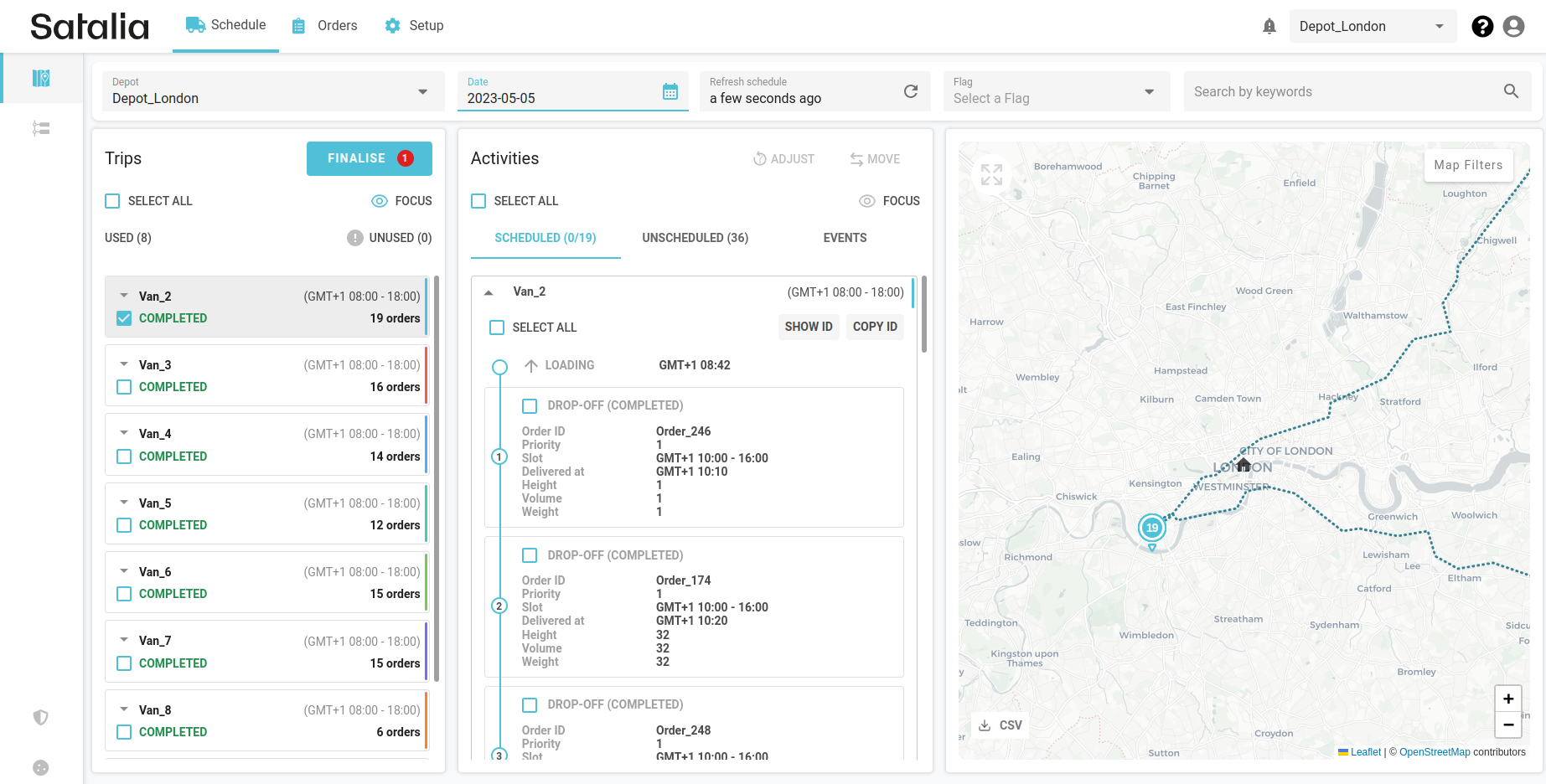Click the Search by keywords field
The height and width of the screenshot is (784, 1546).
pos(1344,91)
